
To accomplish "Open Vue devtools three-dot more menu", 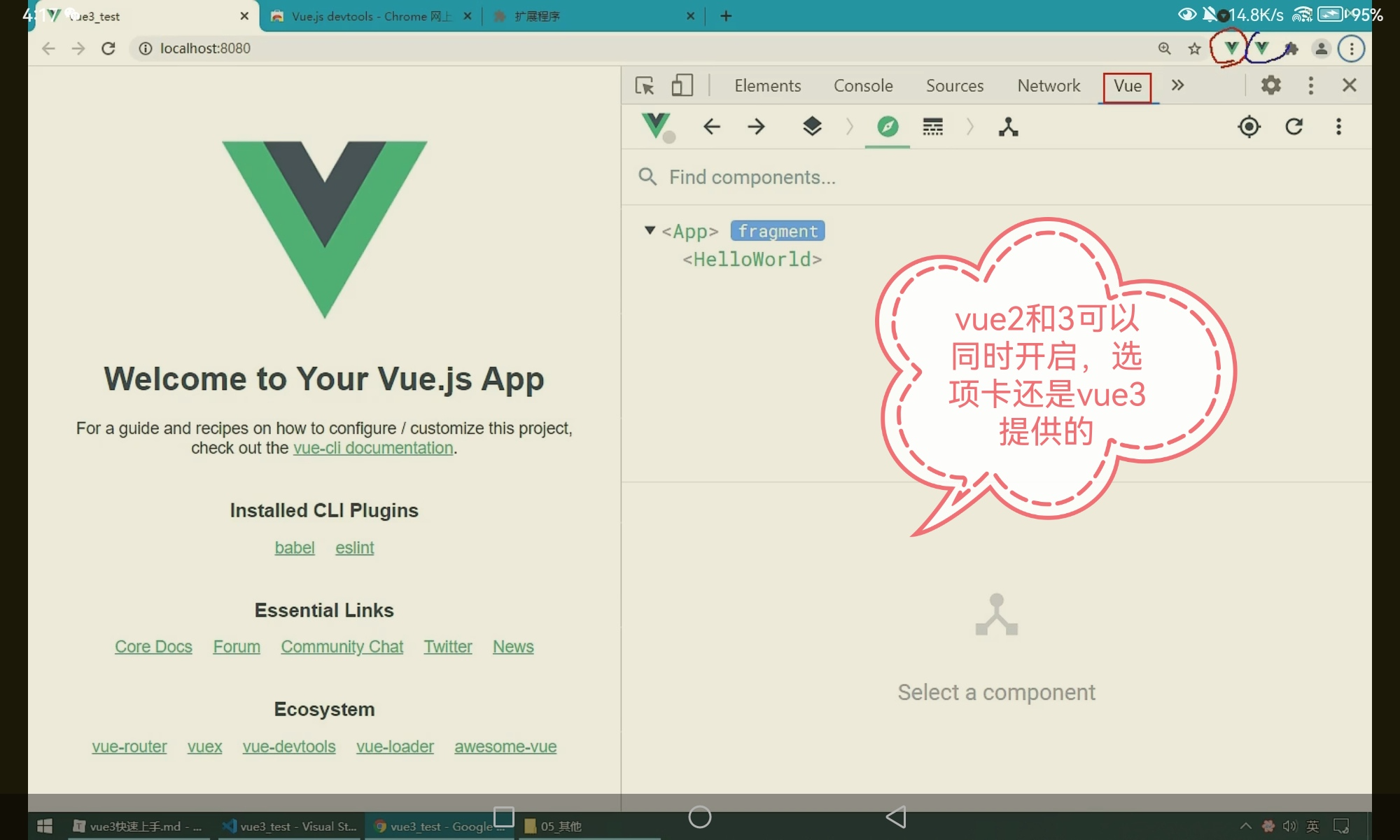I will click(1338, 127).
